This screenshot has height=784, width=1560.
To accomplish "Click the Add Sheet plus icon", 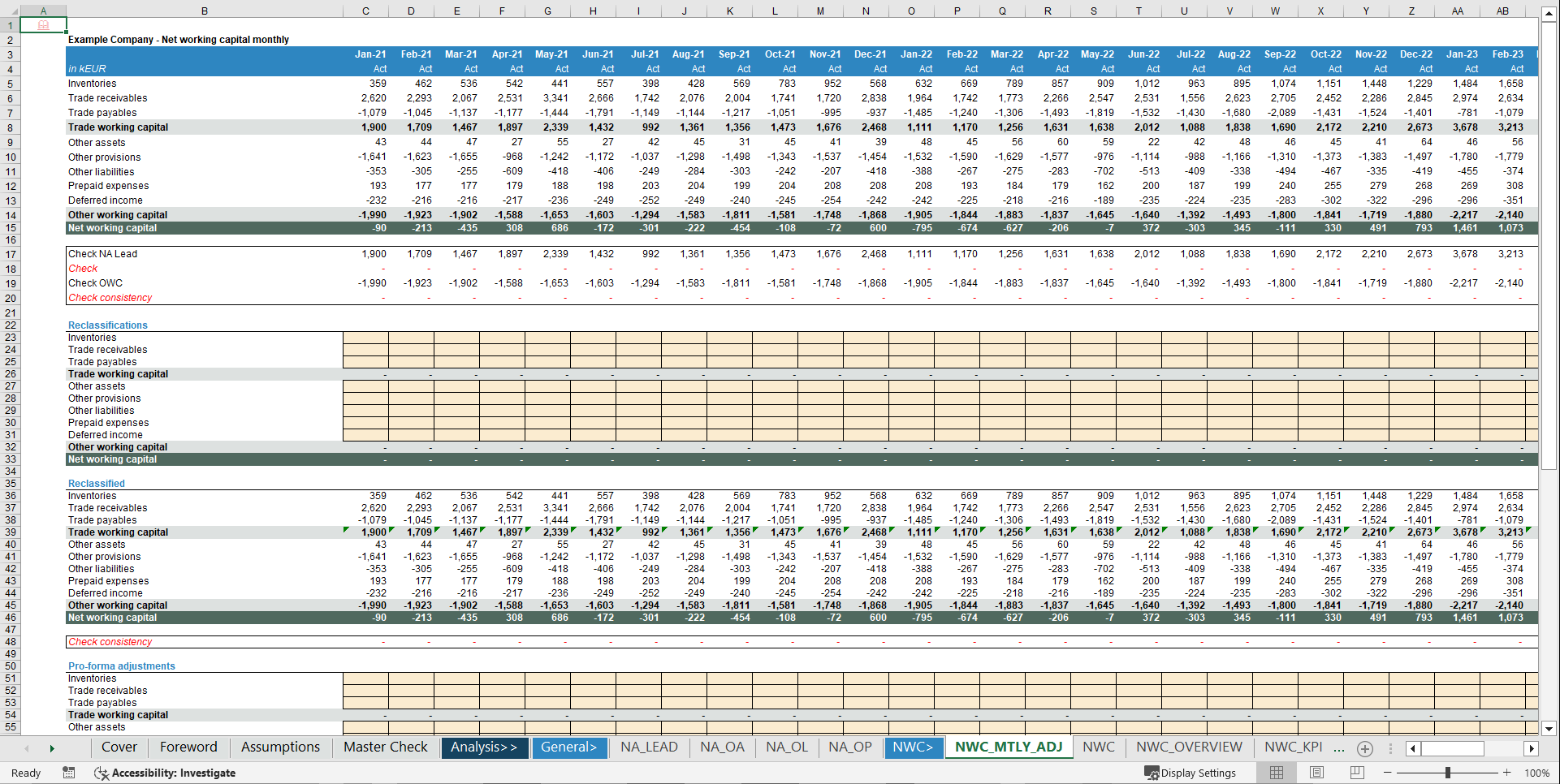I will pos(1365,748).
